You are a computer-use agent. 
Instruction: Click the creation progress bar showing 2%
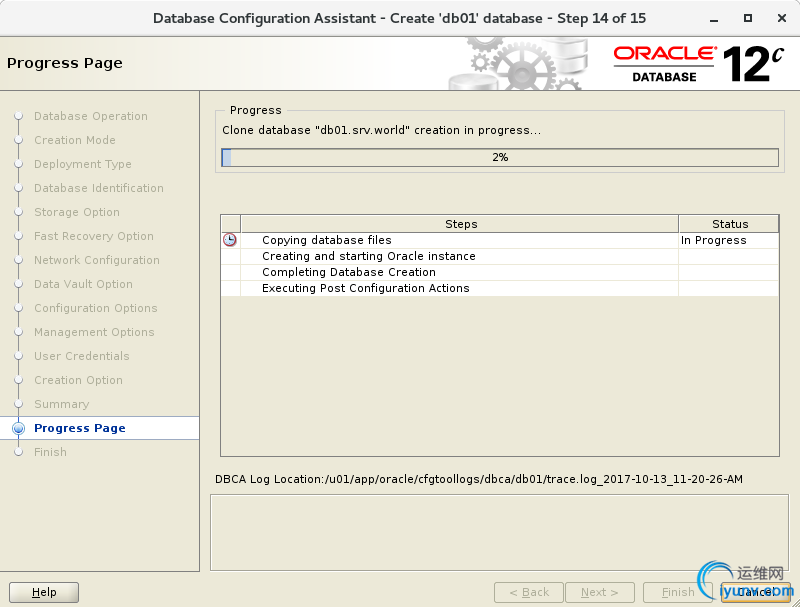coord(500,157)
